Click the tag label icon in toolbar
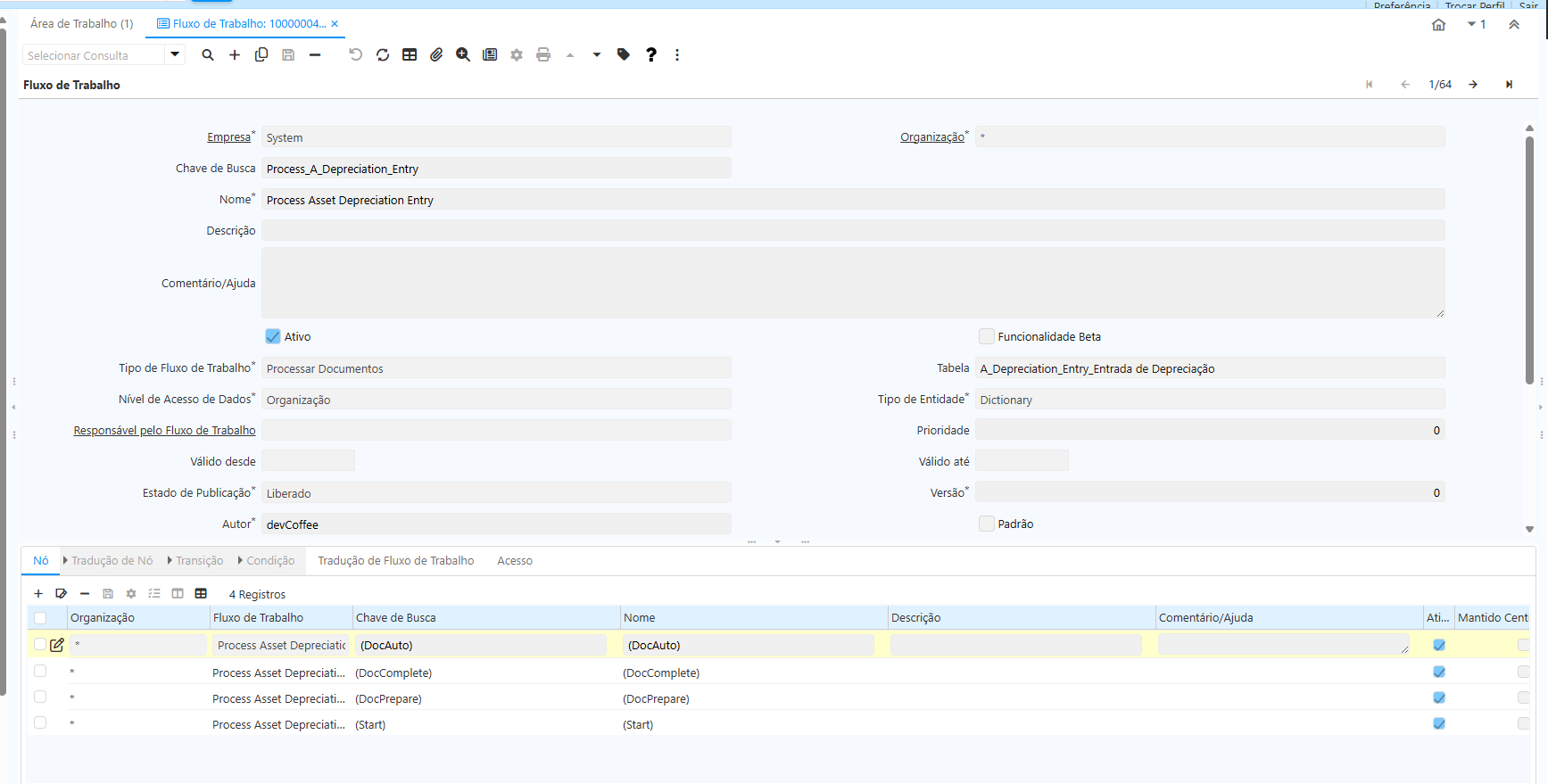 624,55
